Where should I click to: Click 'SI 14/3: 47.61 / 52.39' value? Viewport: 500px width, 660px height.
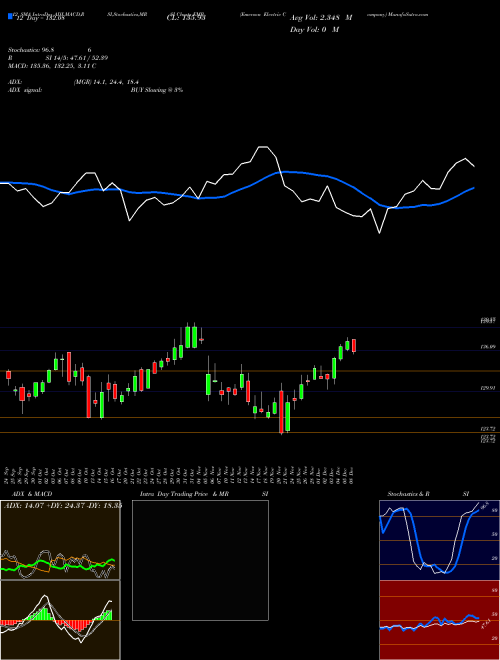(77, 58)
